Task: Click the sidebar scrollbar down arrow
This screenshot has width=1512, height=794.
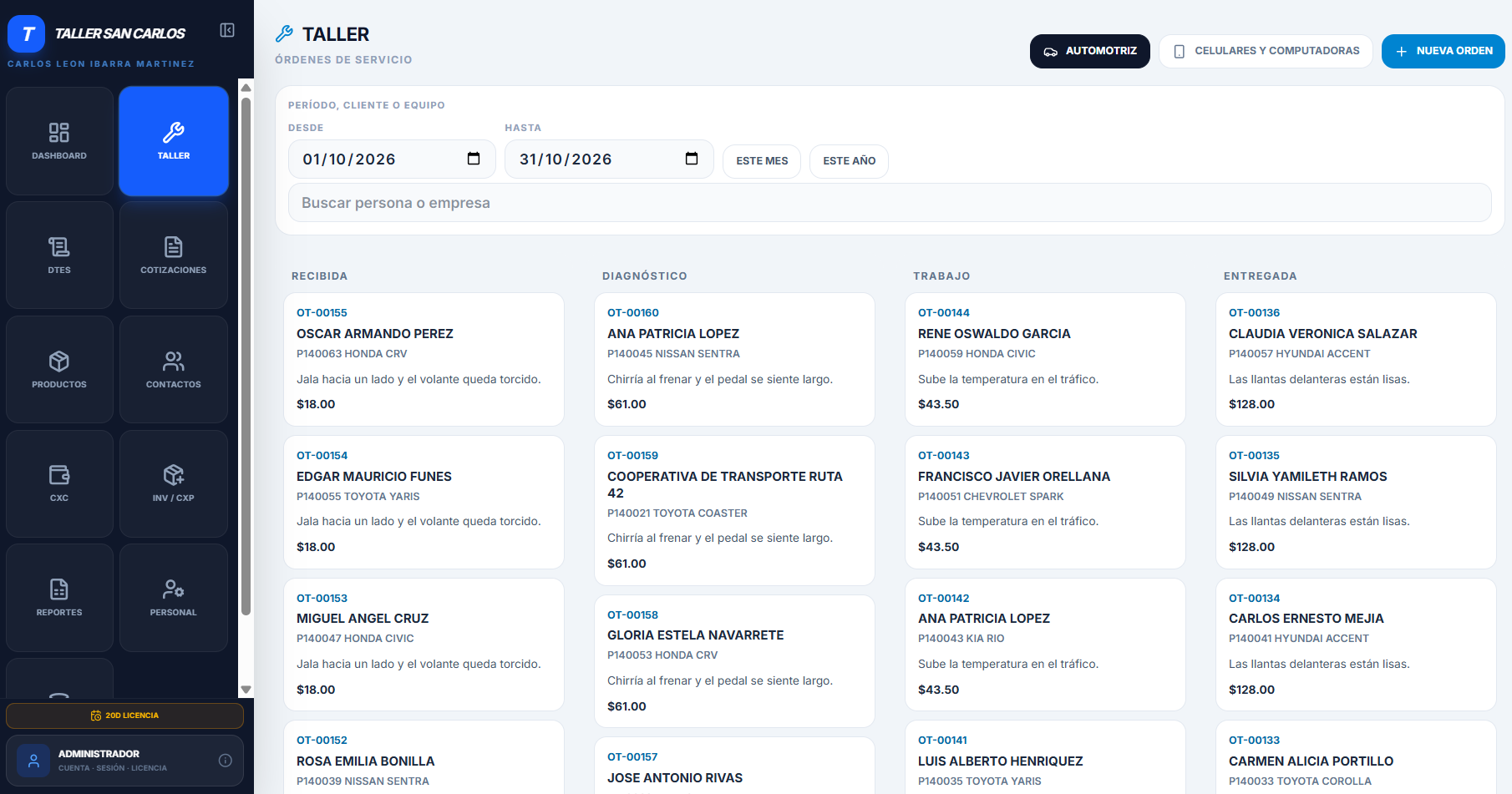Action: (x=246, y=690)
